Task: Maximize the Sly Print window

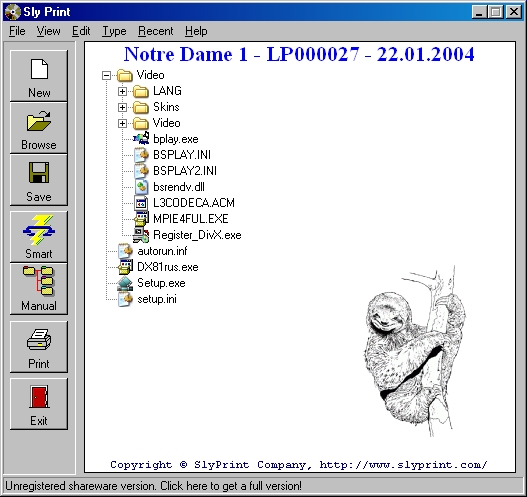Action: 496,12
